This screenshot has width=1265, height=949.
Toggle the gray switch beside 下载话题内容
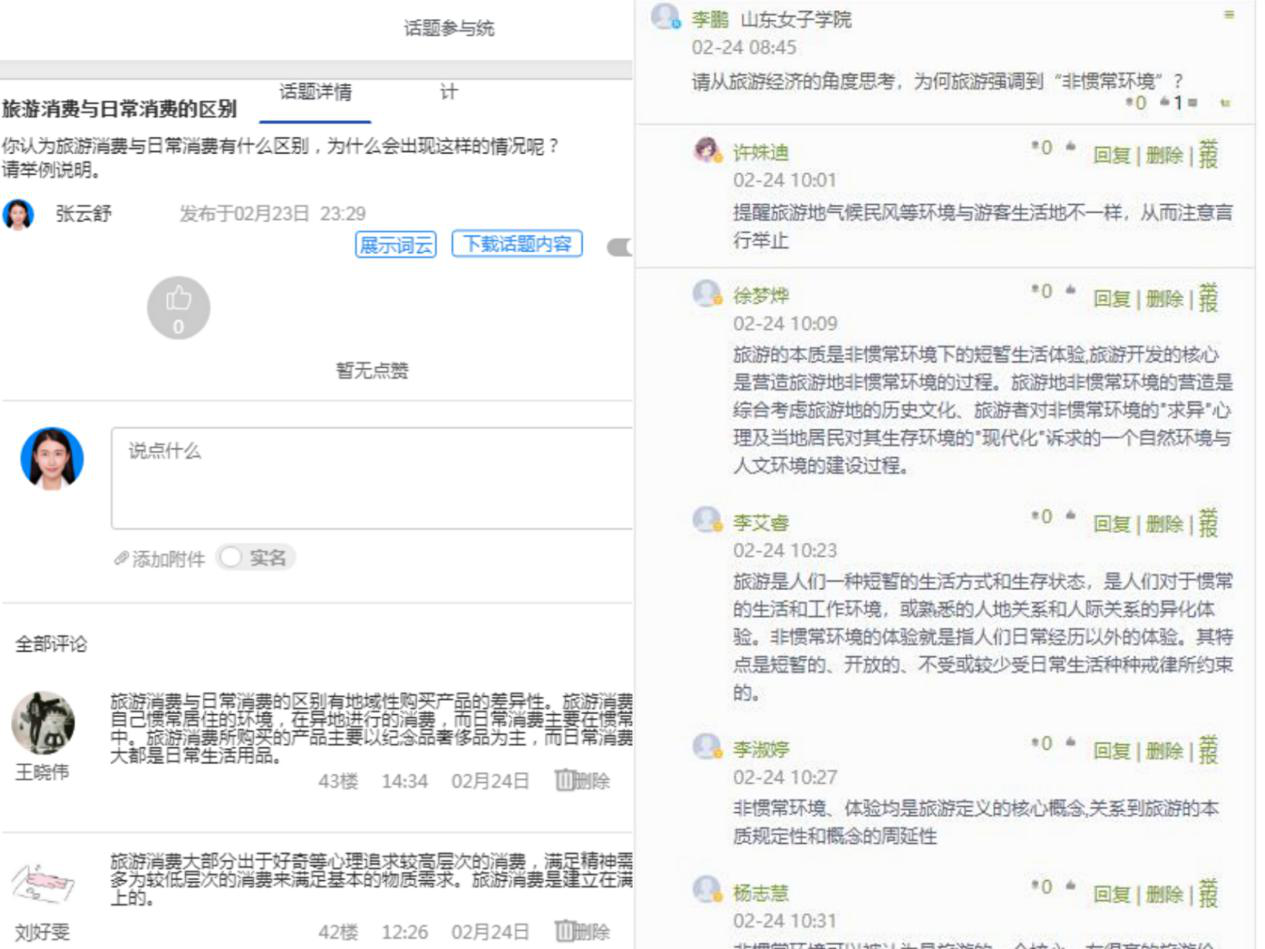(x=620, y=247)
